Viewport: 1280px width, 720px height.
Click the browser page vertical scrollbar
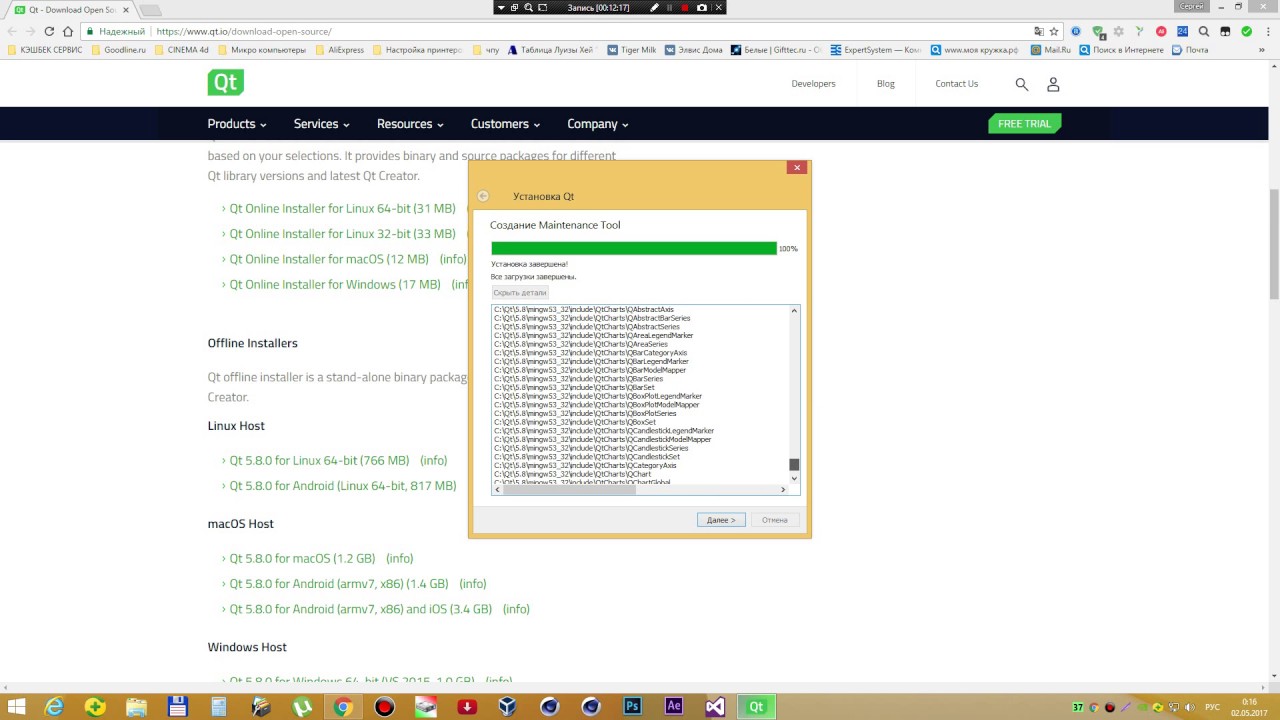coord(1274,243)
